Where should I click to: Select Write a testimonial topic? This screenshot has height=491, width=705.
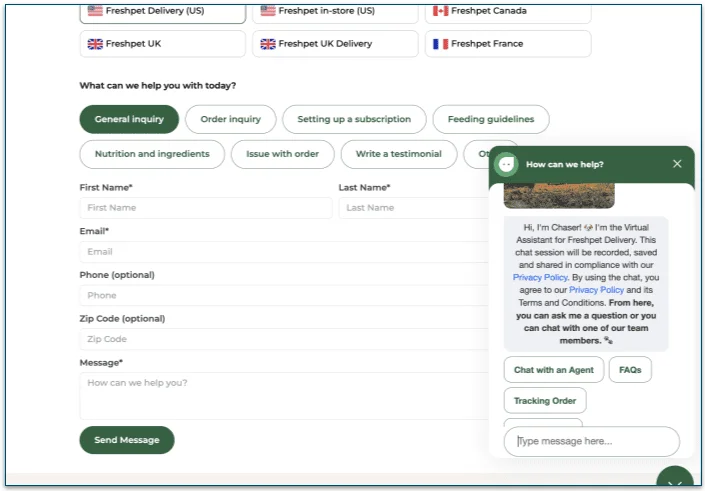[x=399, y=154]
